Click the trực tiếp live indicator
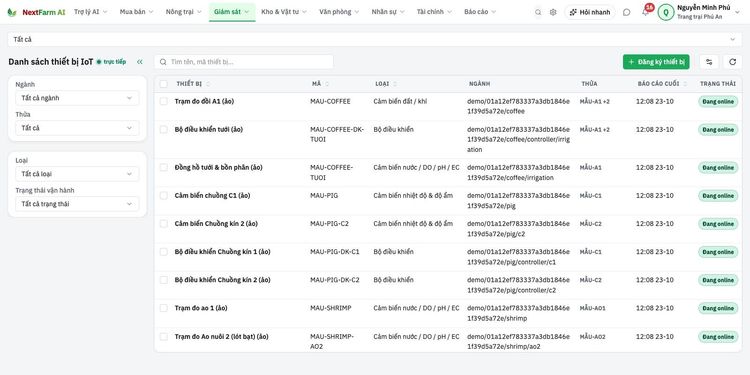Viewport: 750px width, 375px height. pyautogui.click(x=111, y=62)
